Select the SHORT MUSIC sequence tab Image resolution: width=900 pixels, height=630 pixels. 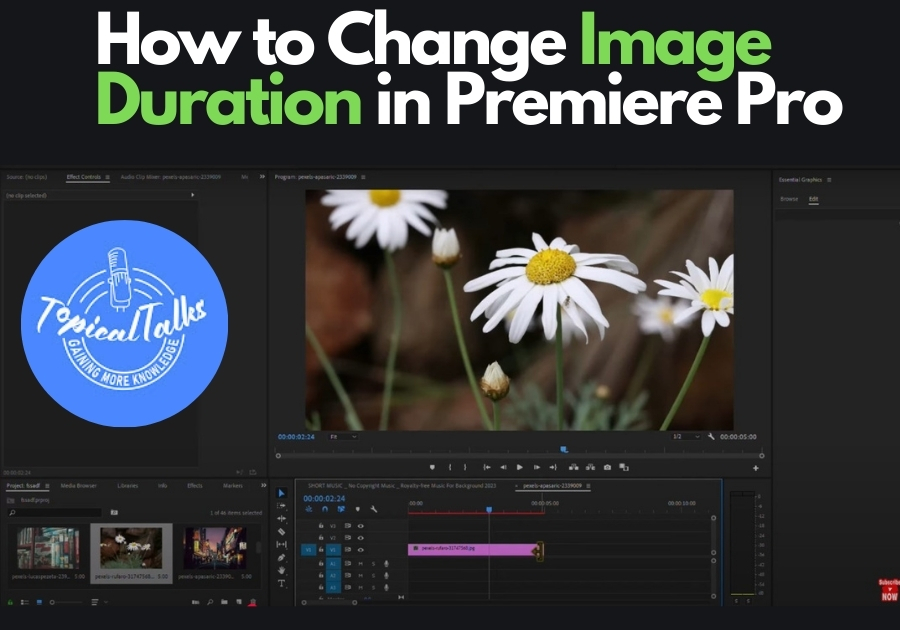402,486
